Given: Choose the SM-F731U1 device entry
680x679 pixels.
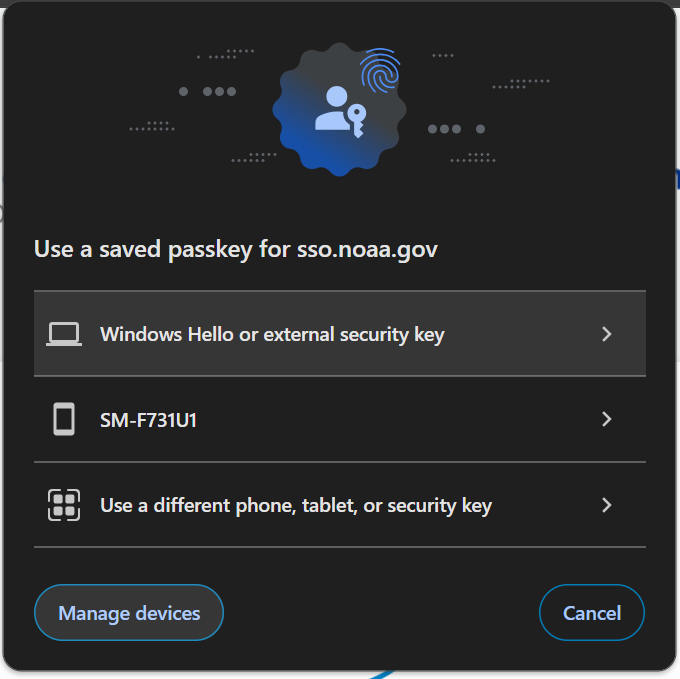Looking at the screenshot, I should [x=340, y=419].
